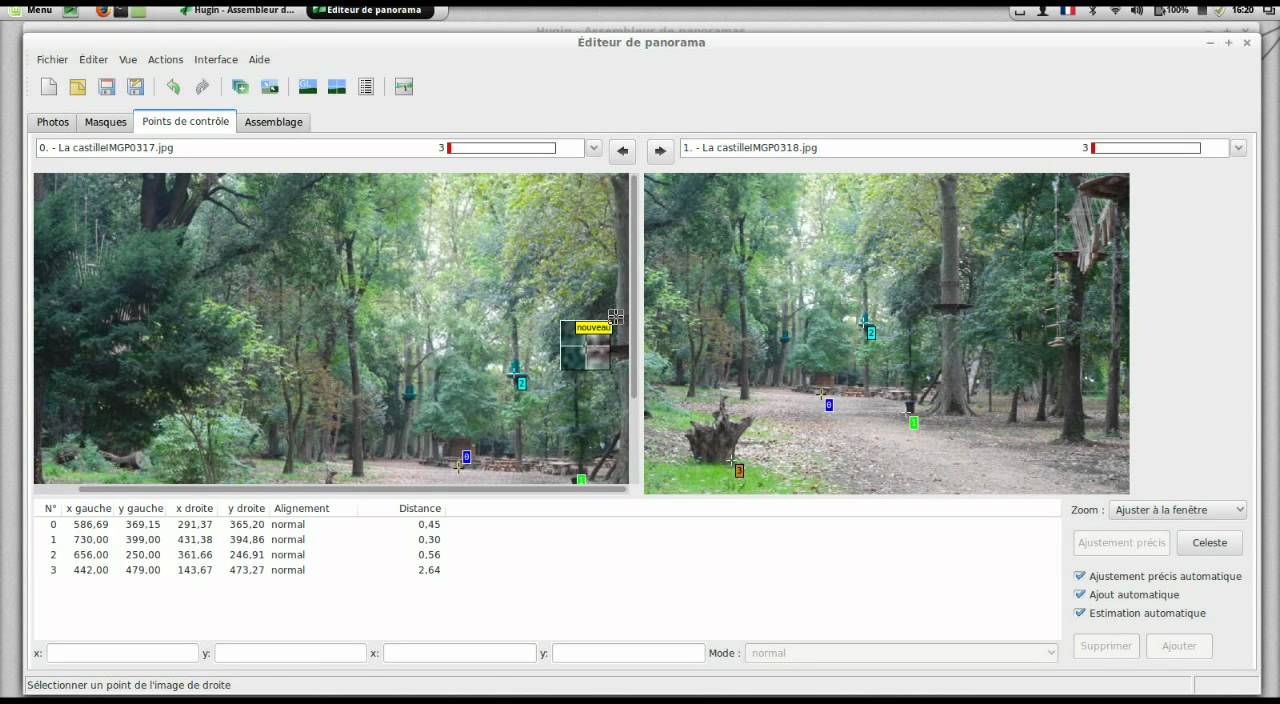Click the 'Ajustement précis' button

tap(1122, 543)
